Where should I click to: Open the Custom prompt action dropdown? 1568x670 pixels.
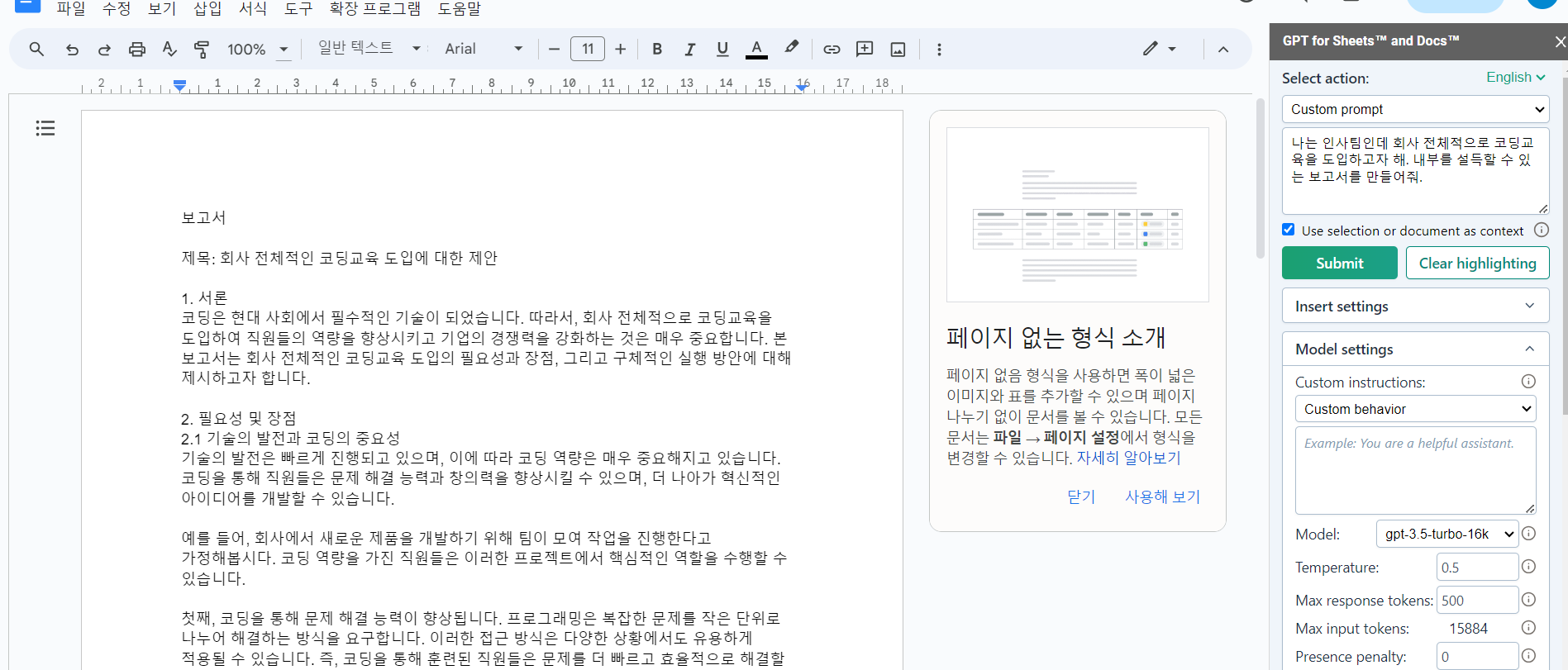coord(1415,109)
